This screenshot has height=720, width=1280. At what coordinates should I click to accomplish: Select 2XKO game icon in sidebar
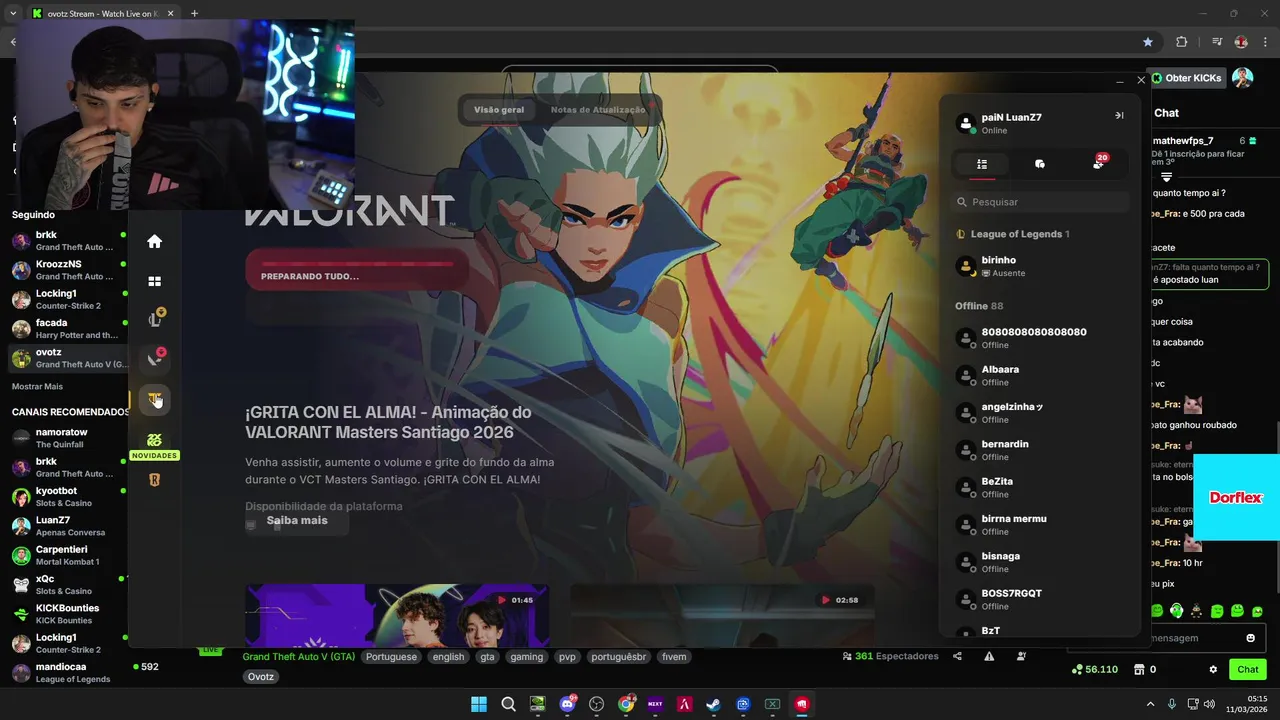click(154, 440)
